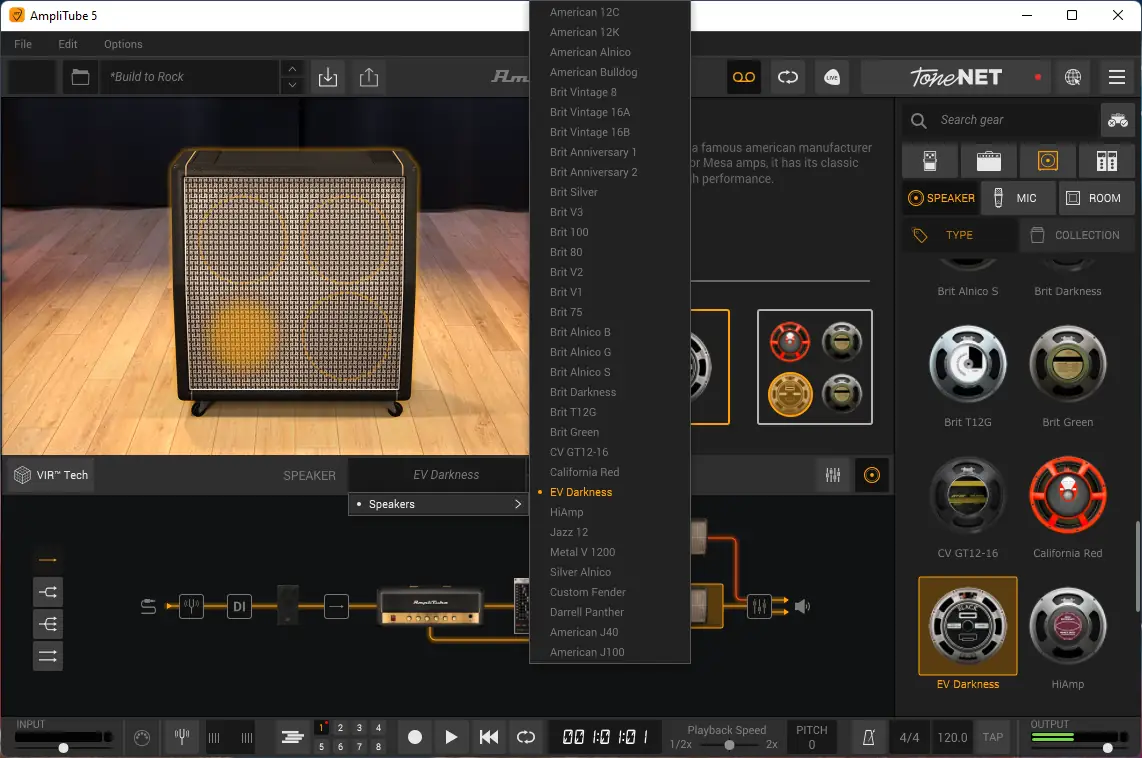Open the tuner icon in bottom bar
This screenshot has width=1142, height=758.
[x=181, y=737]
